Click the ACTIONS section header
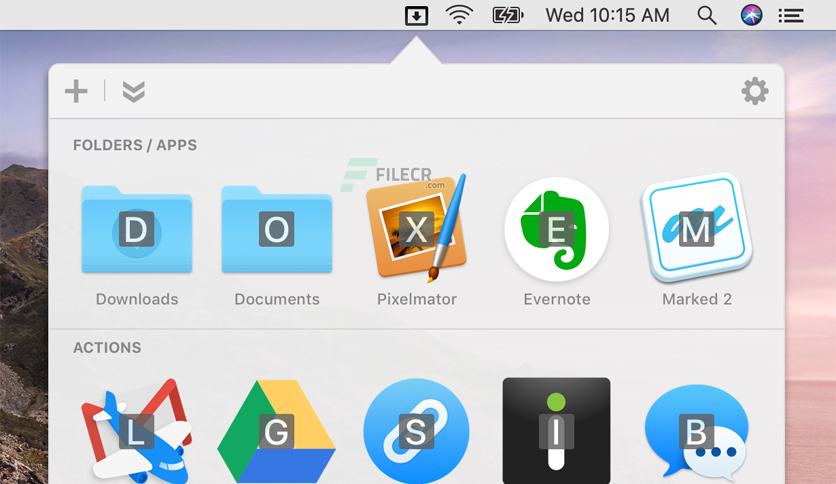836x484 pixels. 107,348
